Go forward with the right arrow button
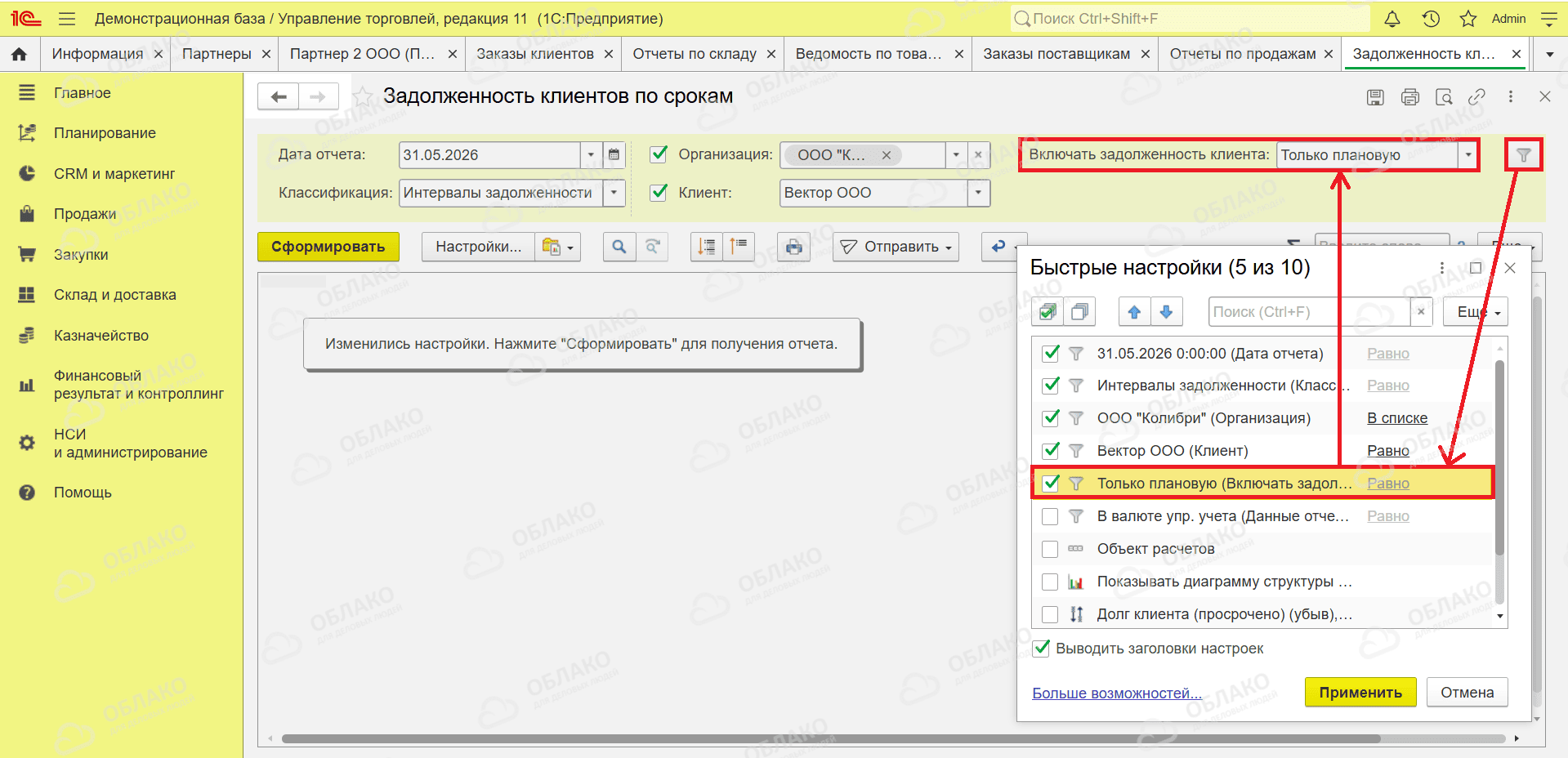Image resolution: width=1568 pixels, height=758 pixels. [319, 96]
